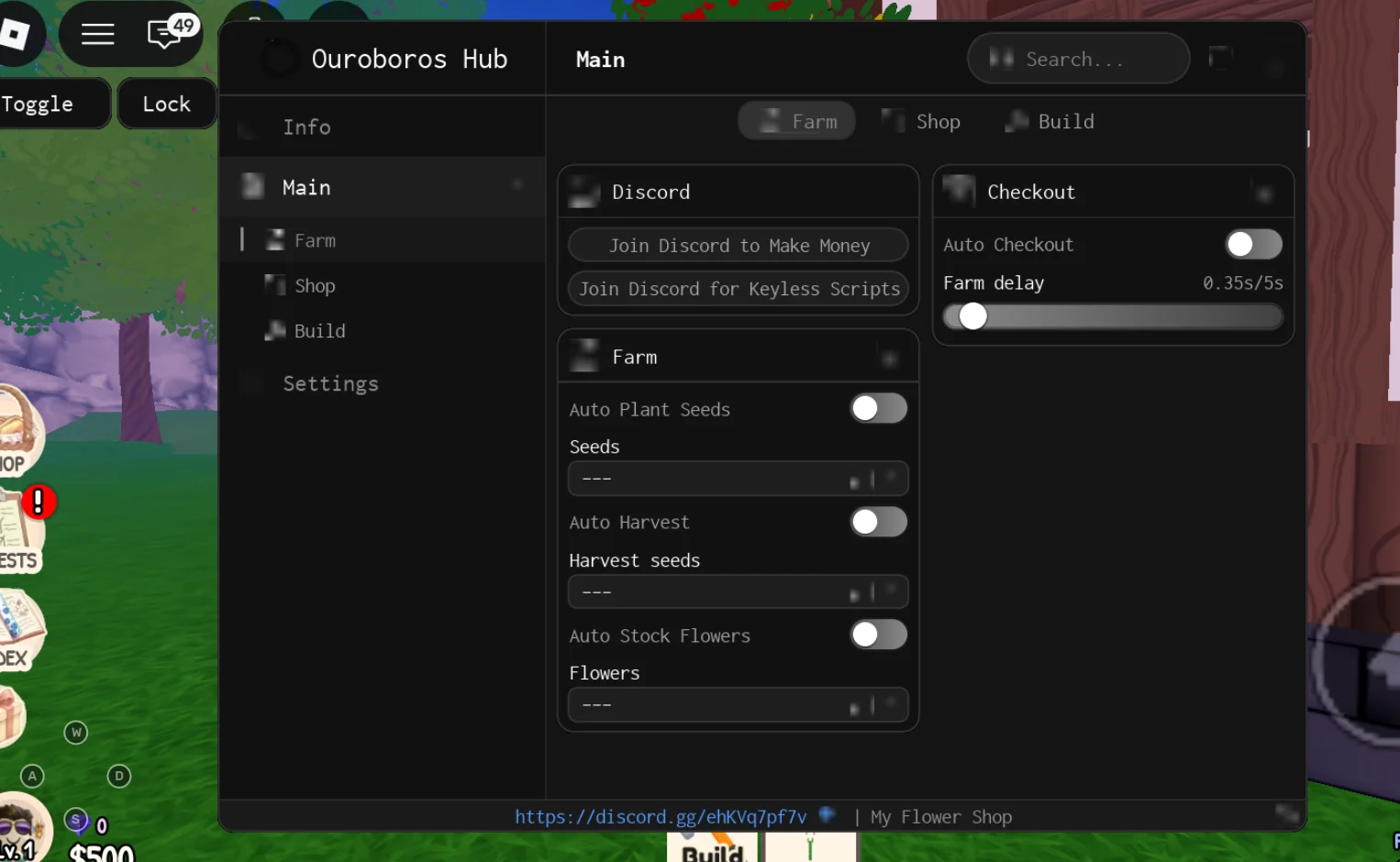
Task: Click the A movement key indicator
Action: [32, 776]
